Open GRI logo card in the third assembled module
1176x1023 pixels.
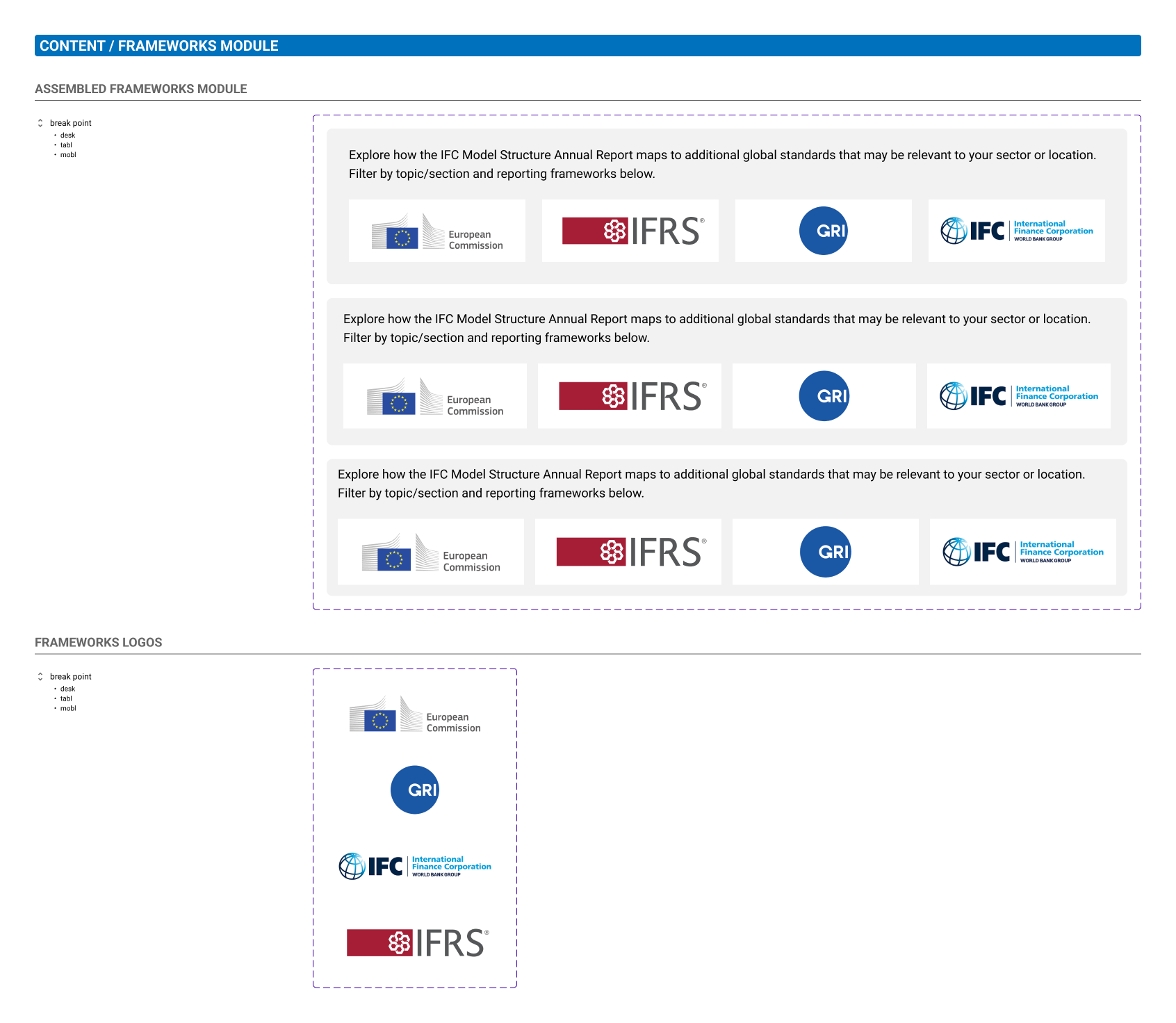coord(826,552)
